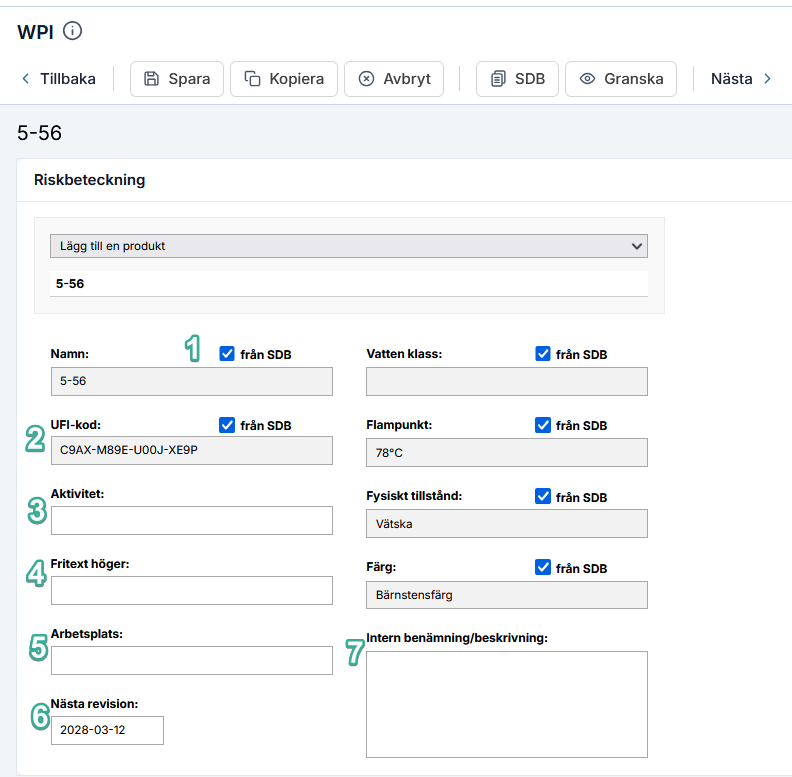Viewport: 792px width, 777px height.
Task: Click the Kopiera copy button
Action: pyautogui.click(x=284, y=79)
